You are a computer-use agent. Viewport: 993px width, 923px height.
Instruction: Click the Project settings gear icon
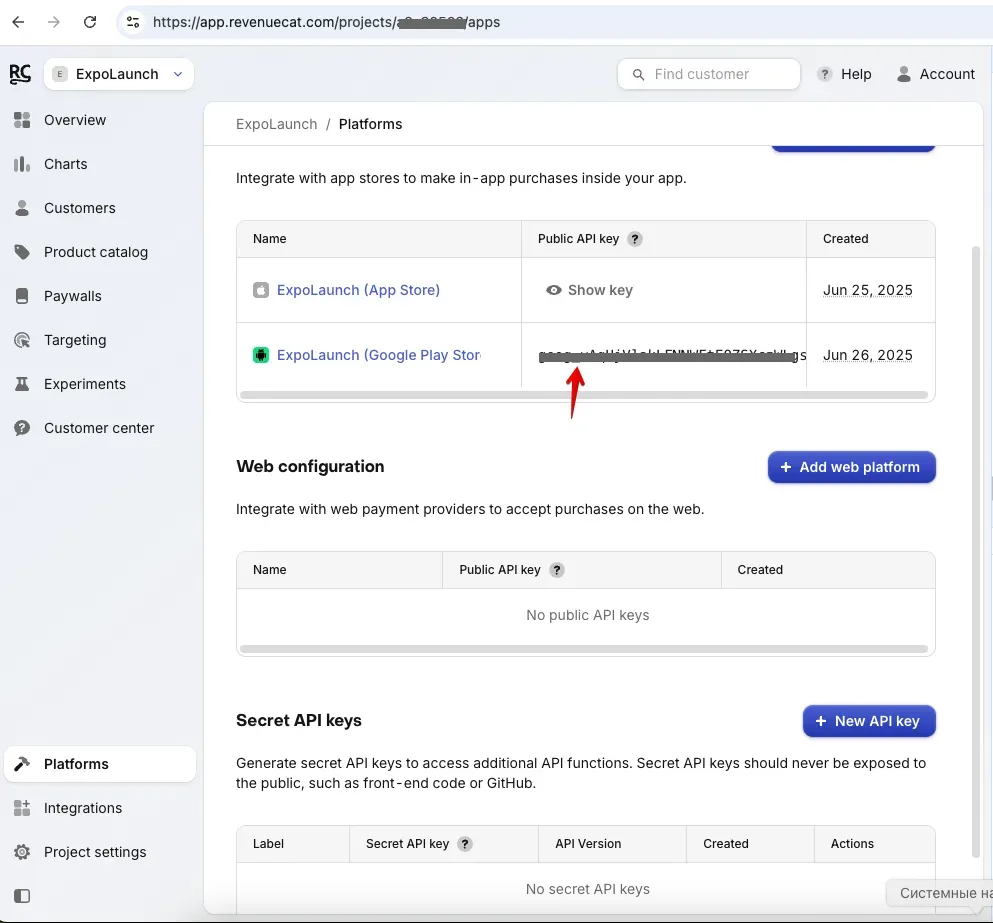pyautogui.click(x=22, y=852)
